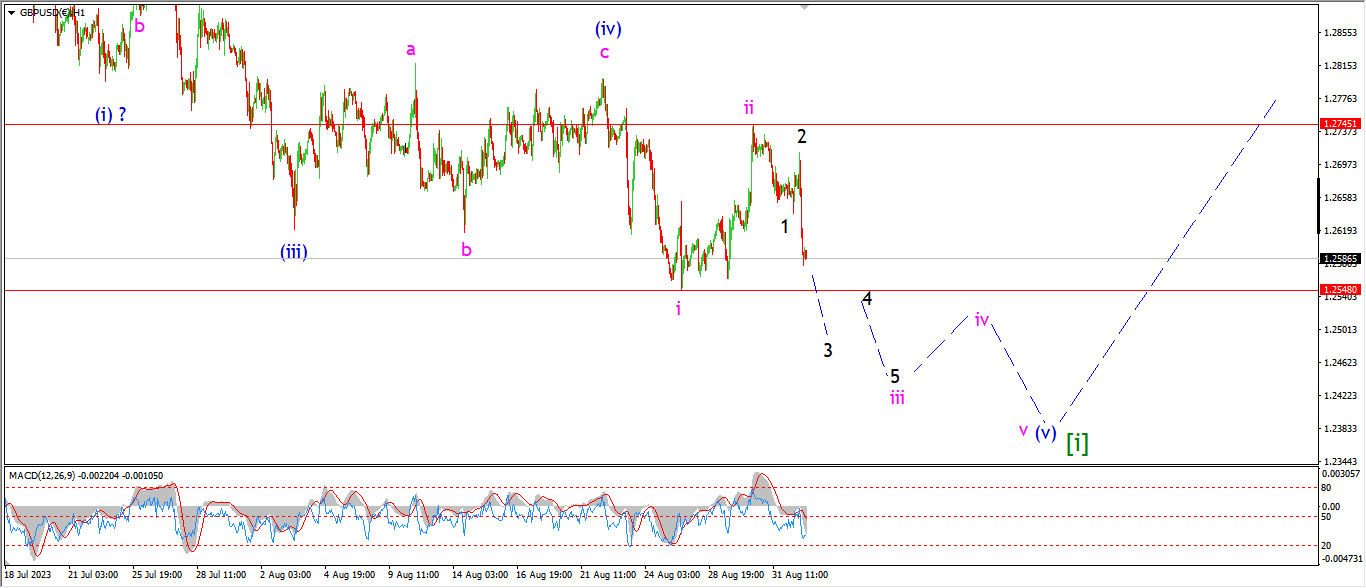
Task: Select the black 3 wave label
Action: click(x=828, y=350)
